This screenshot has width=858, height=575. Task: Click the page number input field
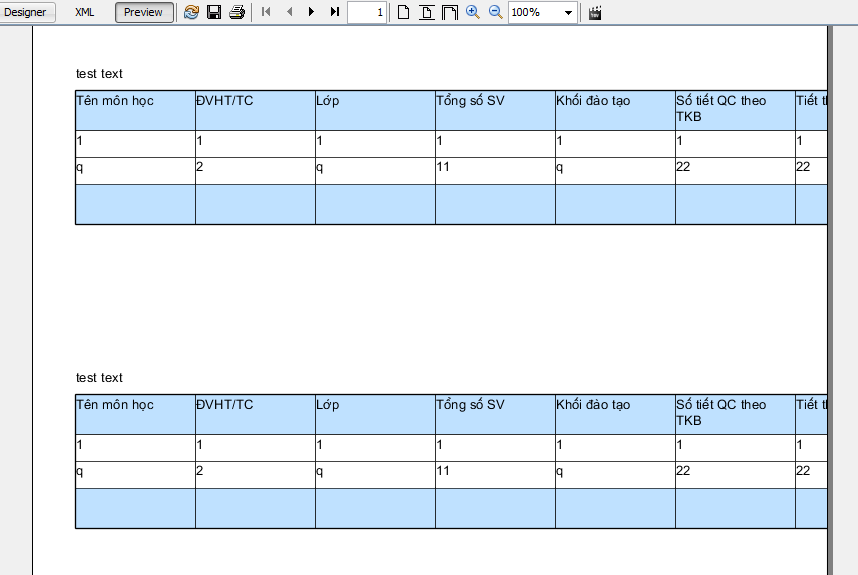point(366,12)
